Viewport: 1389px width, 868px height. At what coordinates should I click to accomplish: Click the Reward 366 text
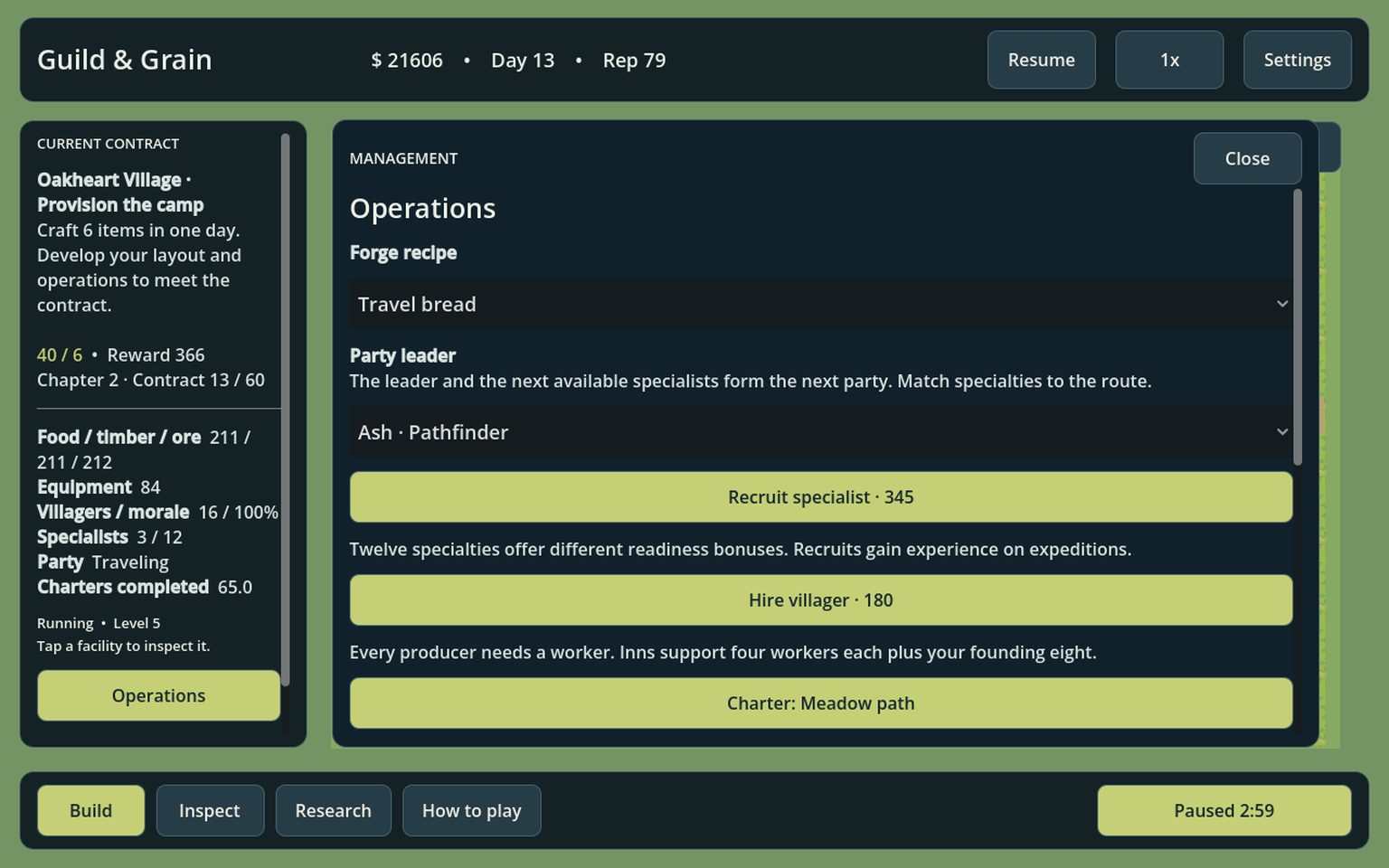[x=156, y=354]
